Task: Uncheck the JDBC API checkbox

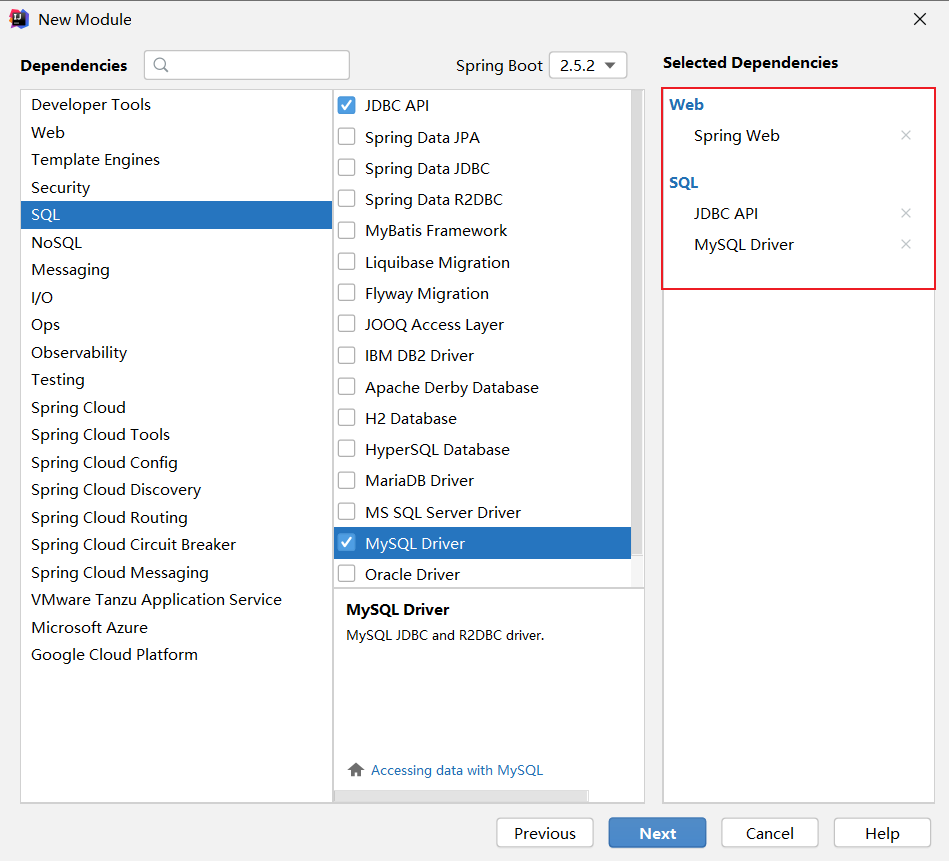Action: pyautogui.click(x=347, y=105)
